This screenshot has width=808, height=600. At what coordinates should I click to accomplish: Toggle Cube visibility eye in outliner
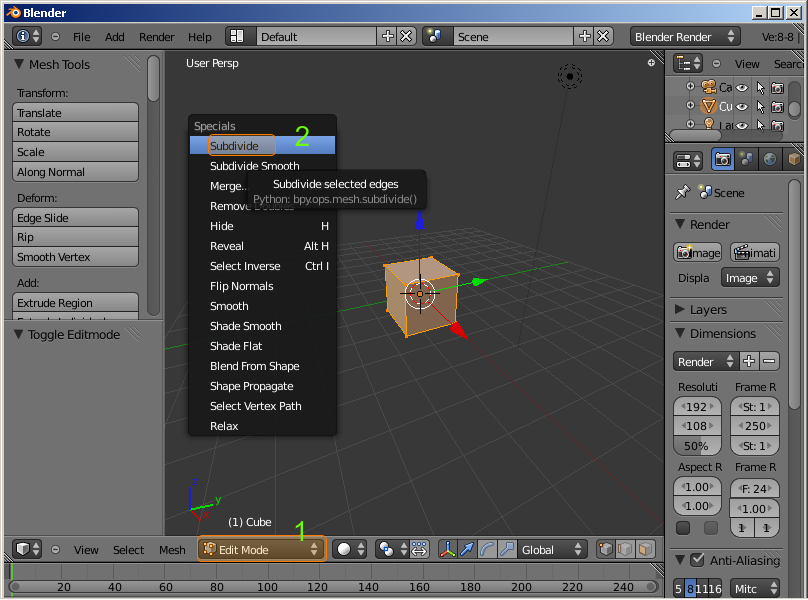(742, 107)
